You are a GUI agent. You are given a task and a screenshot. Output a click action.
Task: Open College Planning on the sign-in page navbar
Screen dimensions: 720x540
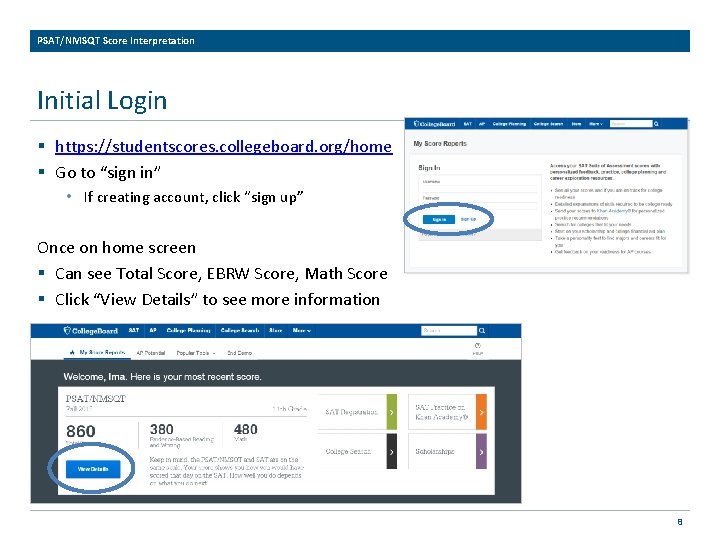(509, 124)
